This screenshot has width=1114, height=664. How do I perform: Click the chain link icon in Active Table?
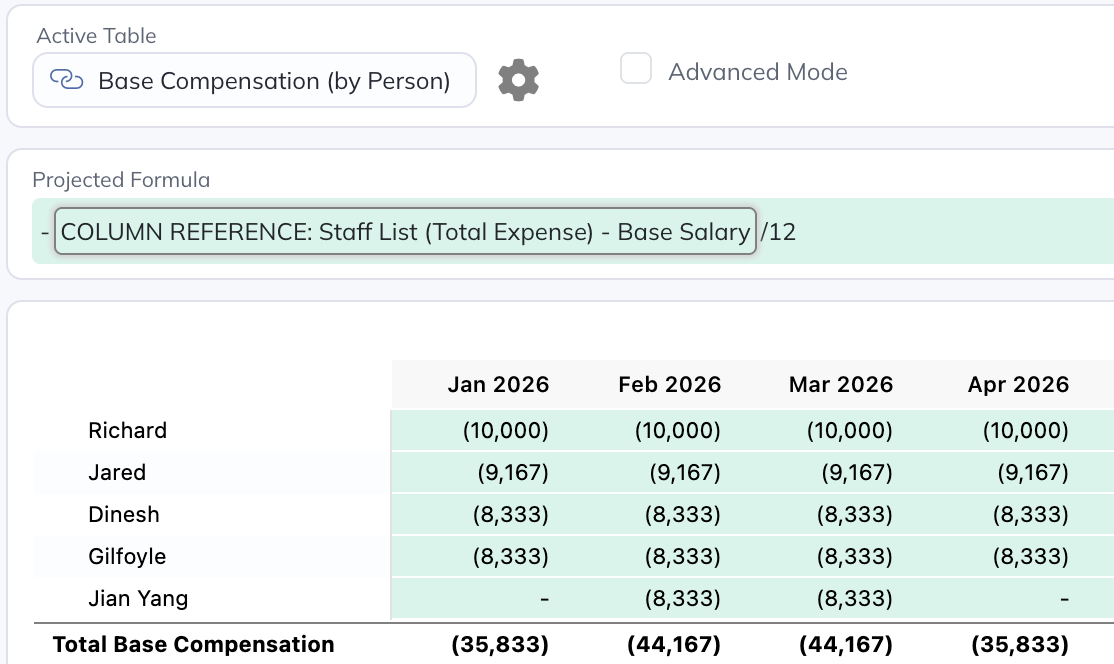click(66, 81)
